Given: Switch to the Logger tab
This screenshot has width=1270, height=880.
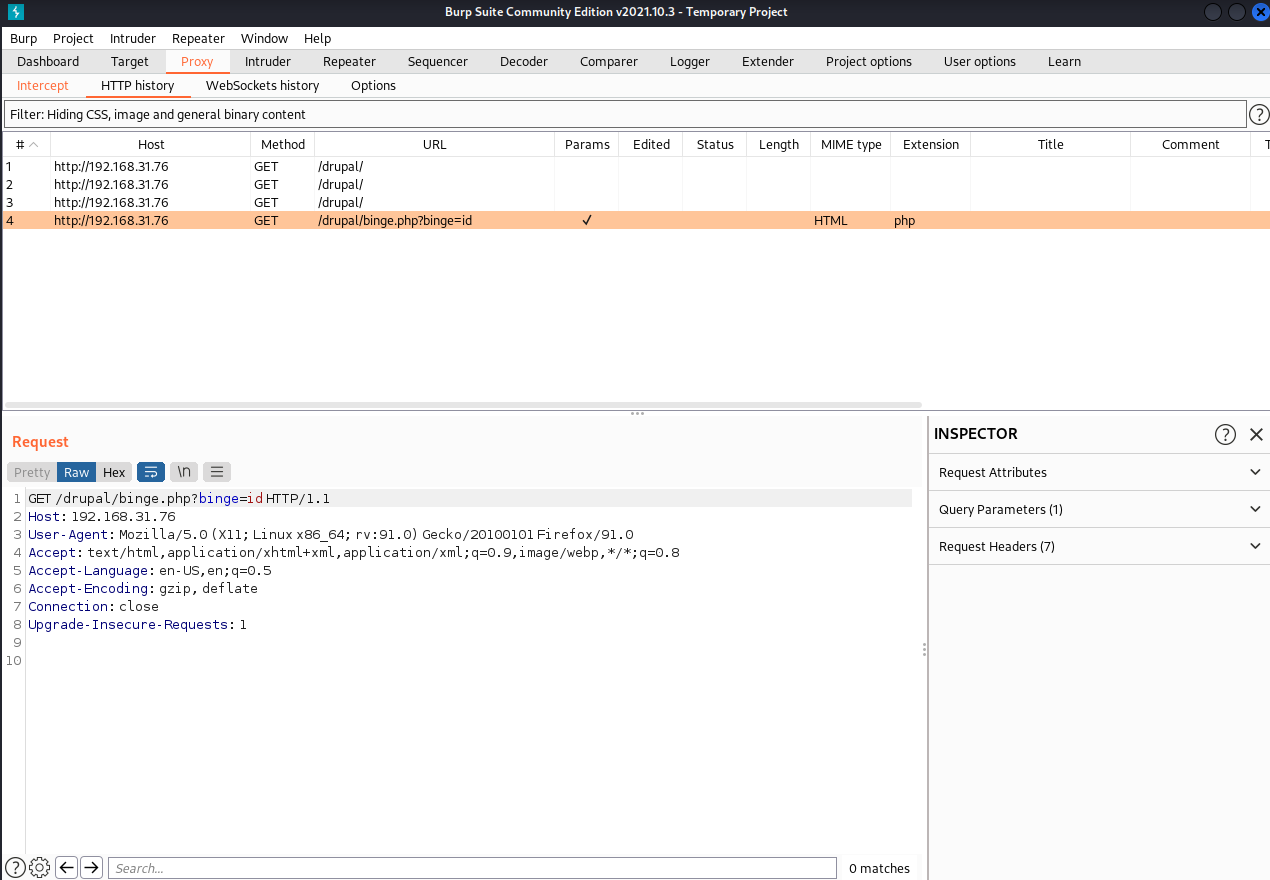Looking at the screenshot, I should [690, 61].
